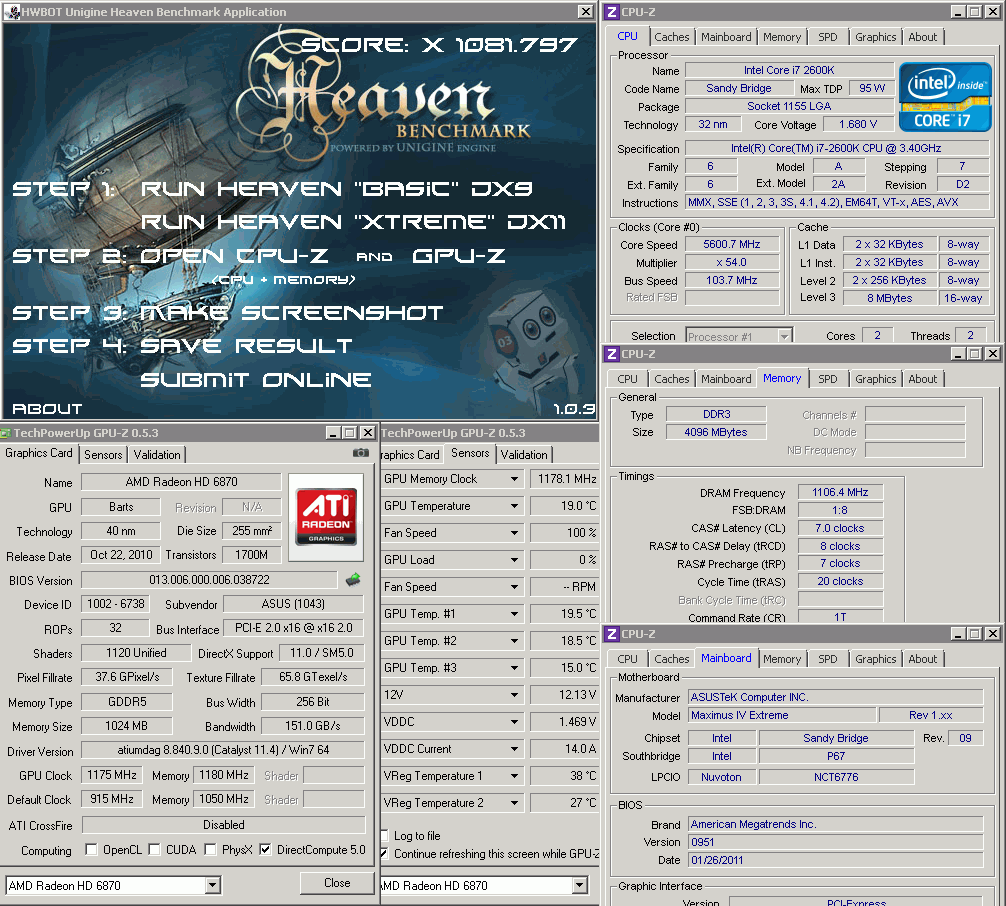Click the ATI Radeon logo in GPU-Z

(x=326, y=517)
